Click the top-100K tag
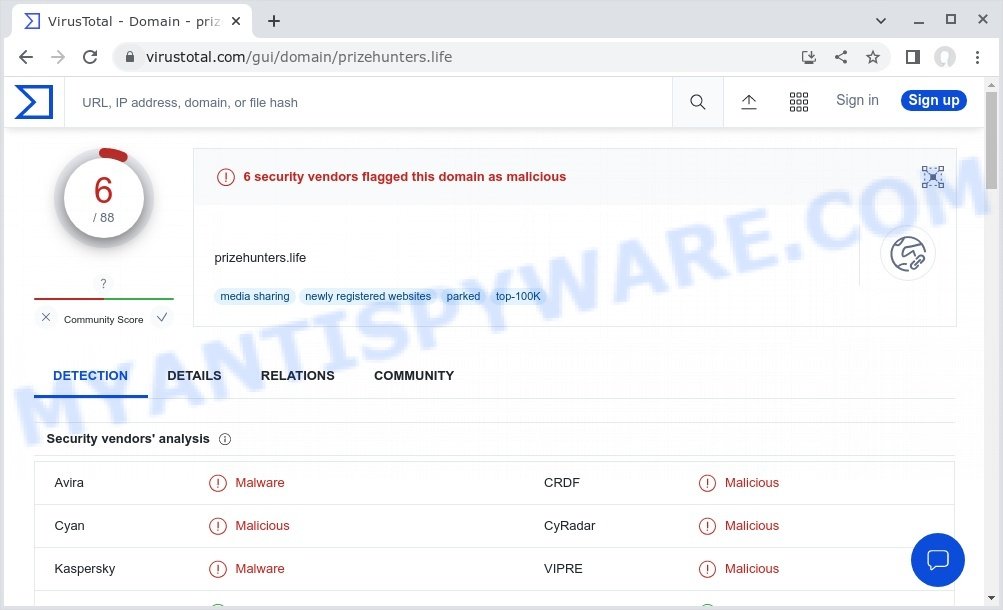The height and width of the screenshot is (610, 1003). (518, 296)
